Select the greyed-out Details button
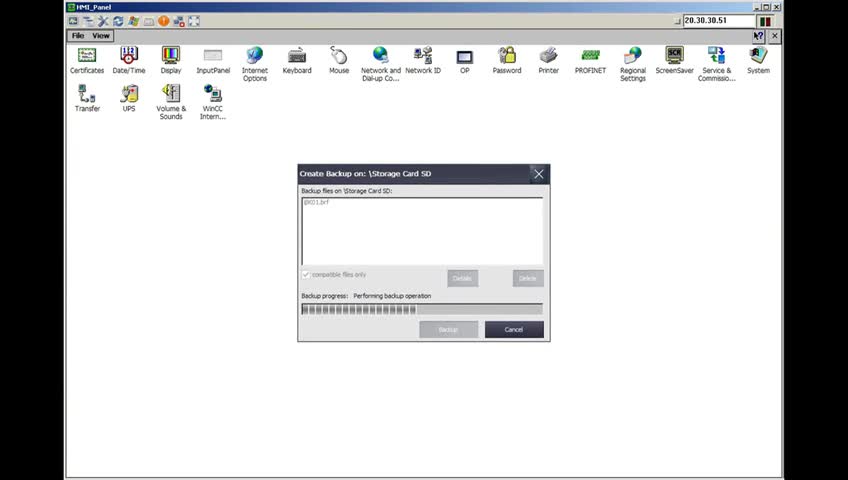Screen dimensions: 848x480 point(462,278)
